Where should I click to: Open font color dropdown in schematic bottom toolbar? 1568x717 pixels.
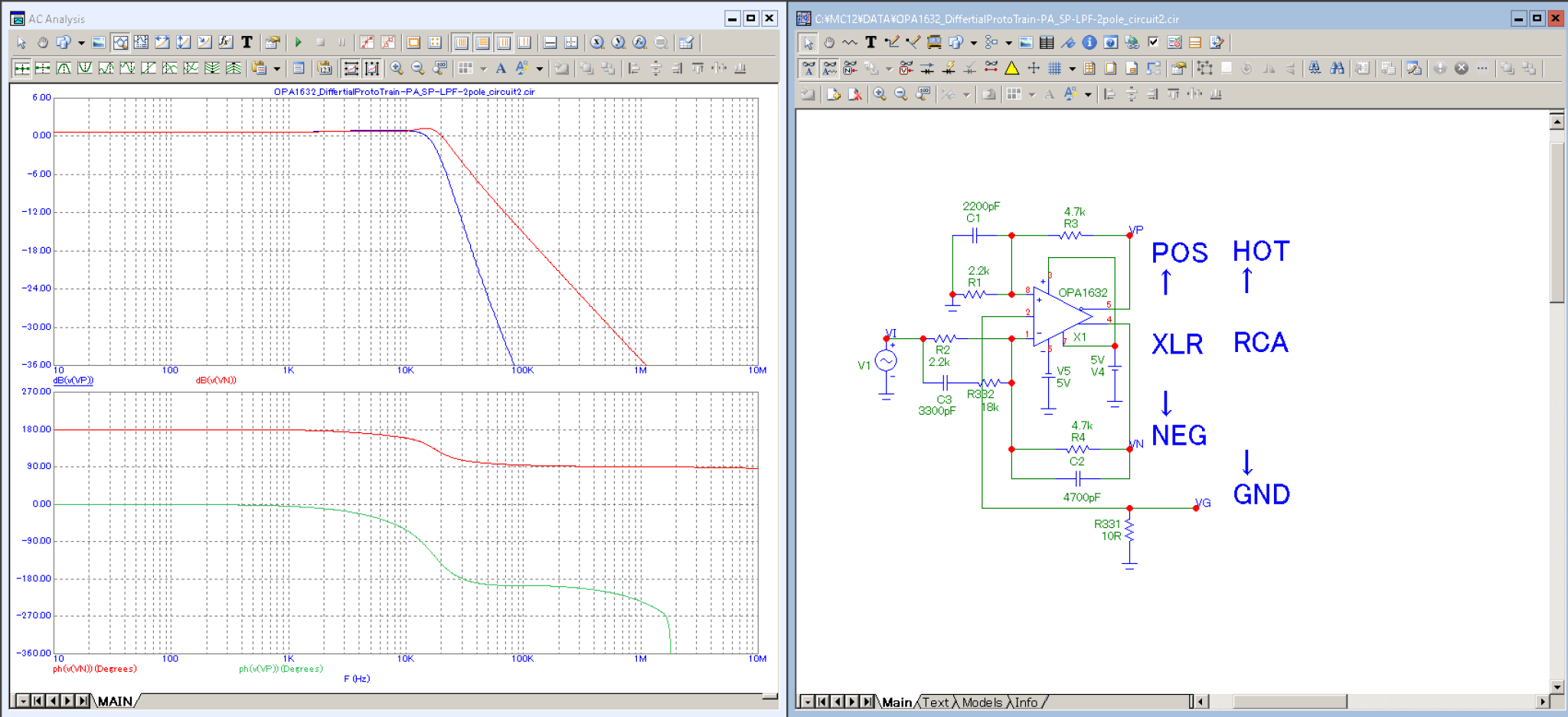1088,95
